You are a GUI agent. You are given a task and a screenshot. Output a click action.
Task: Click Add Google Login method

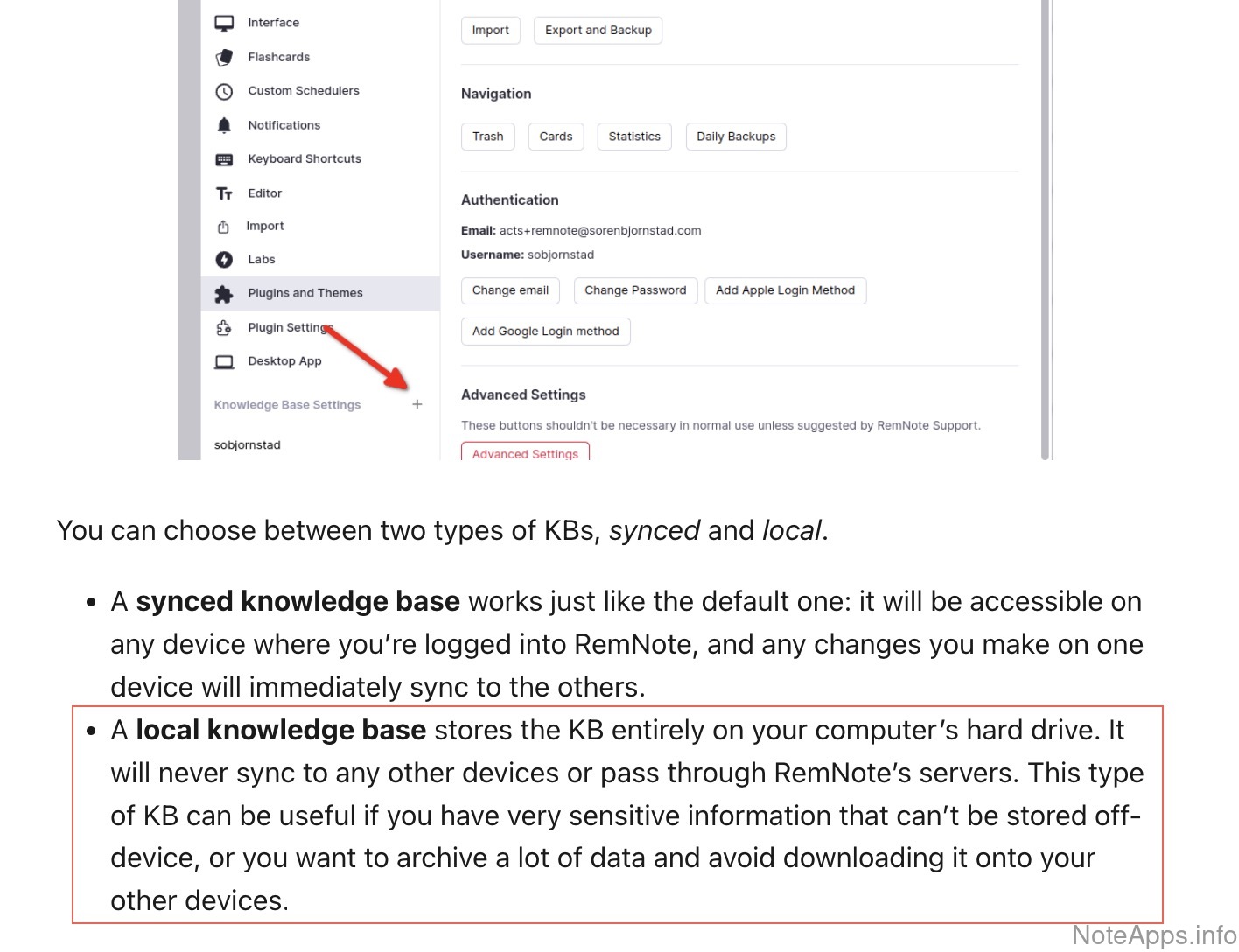[x=545, y=332]
